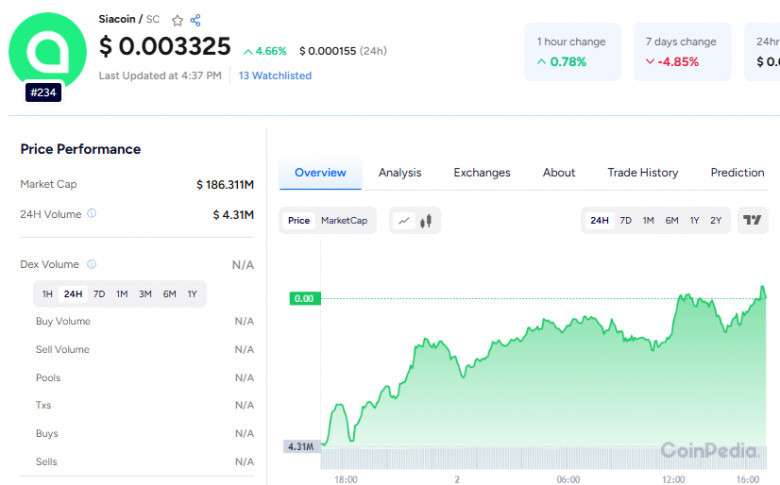The image size is (780, 485).
Task: Set chart range to 1M
Action: 648,220
